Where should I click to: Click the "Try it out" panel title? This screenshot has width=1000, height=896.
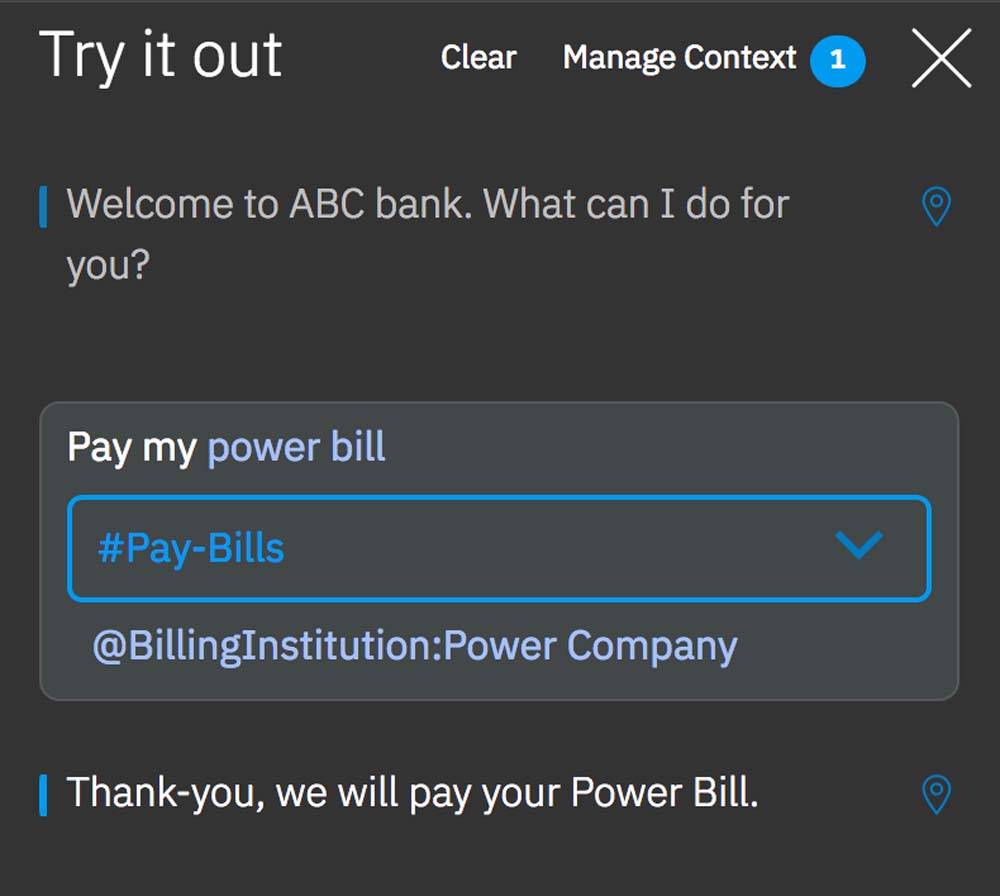[160, 56]
